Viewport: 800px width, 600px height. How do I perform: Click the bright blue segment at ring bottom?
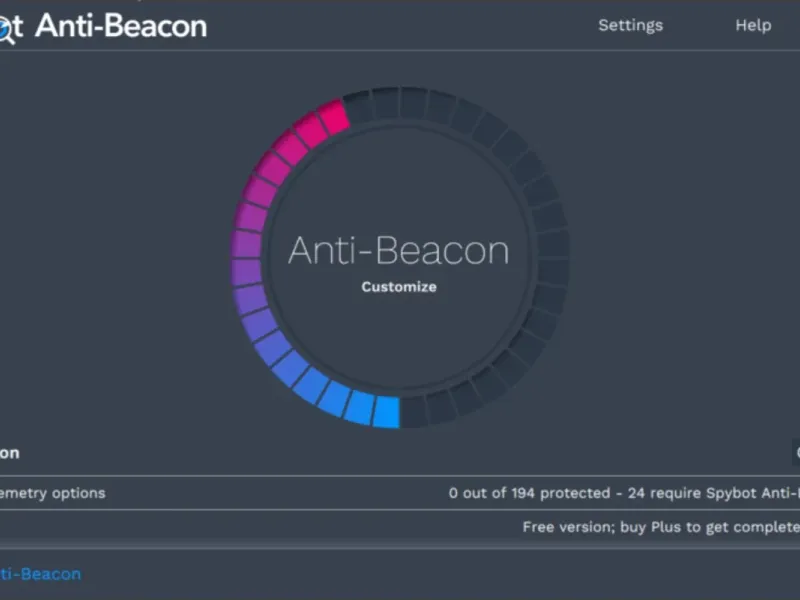coord(386,411)
